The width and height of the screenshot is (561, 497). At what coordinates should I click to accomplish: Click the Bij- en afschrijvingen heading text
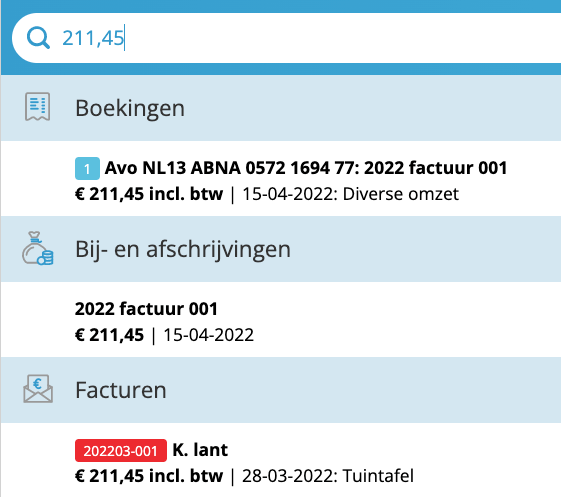(183, 249)
